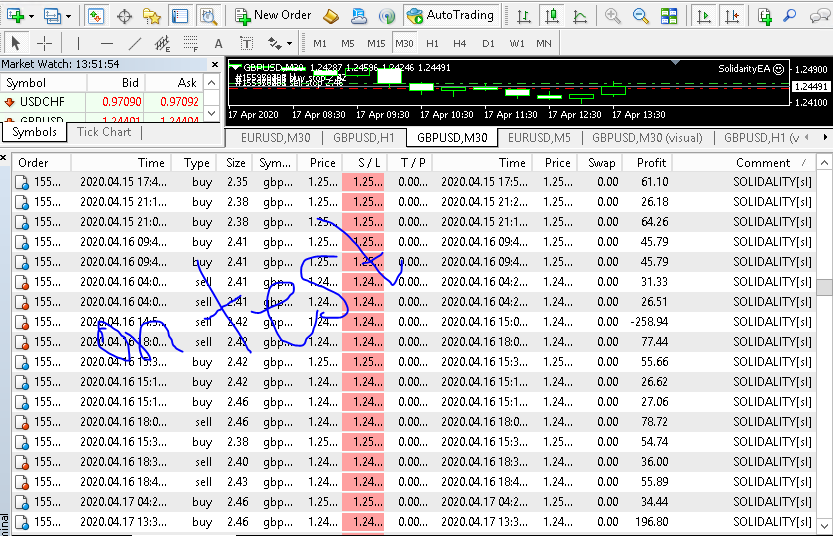
Task: Switch timeframe to H4
Action: [460, 44]
